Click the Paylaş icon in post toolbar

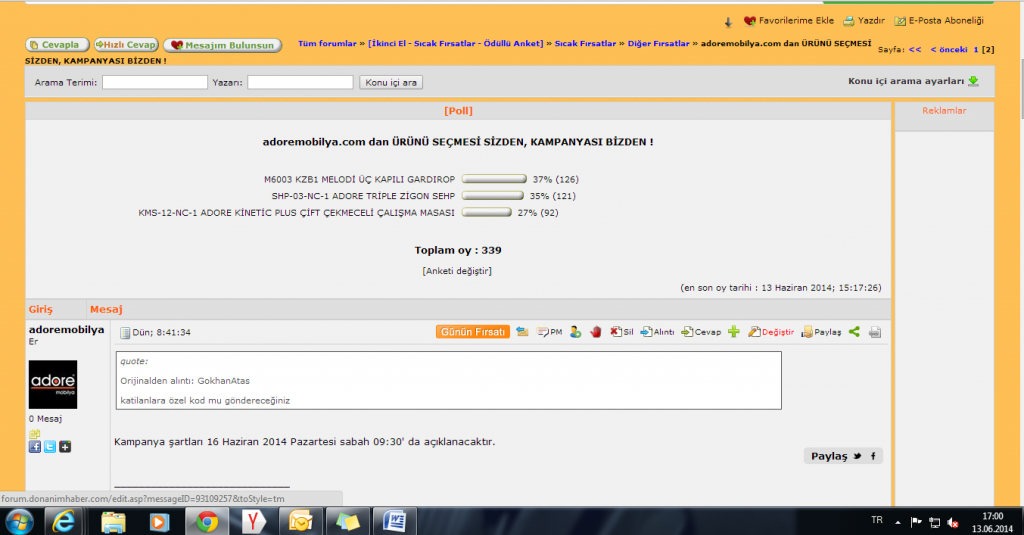click(822, 332)
